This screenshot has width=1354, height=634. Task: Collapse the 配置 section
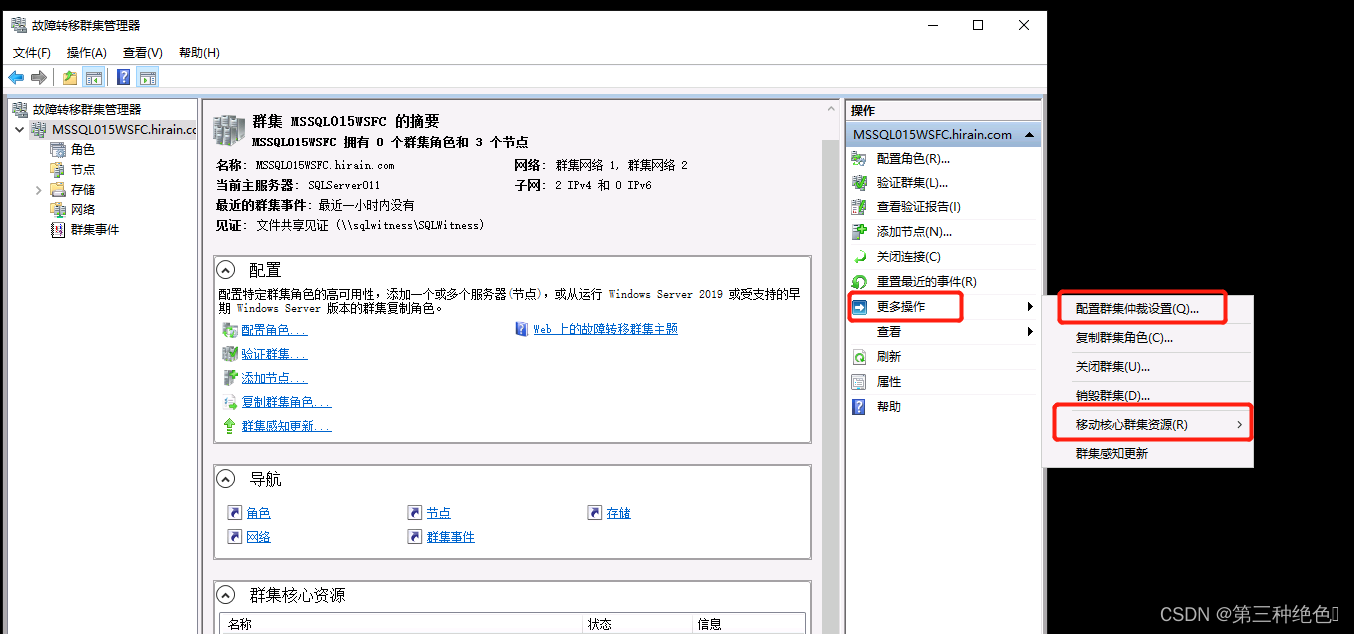point(227,270)
